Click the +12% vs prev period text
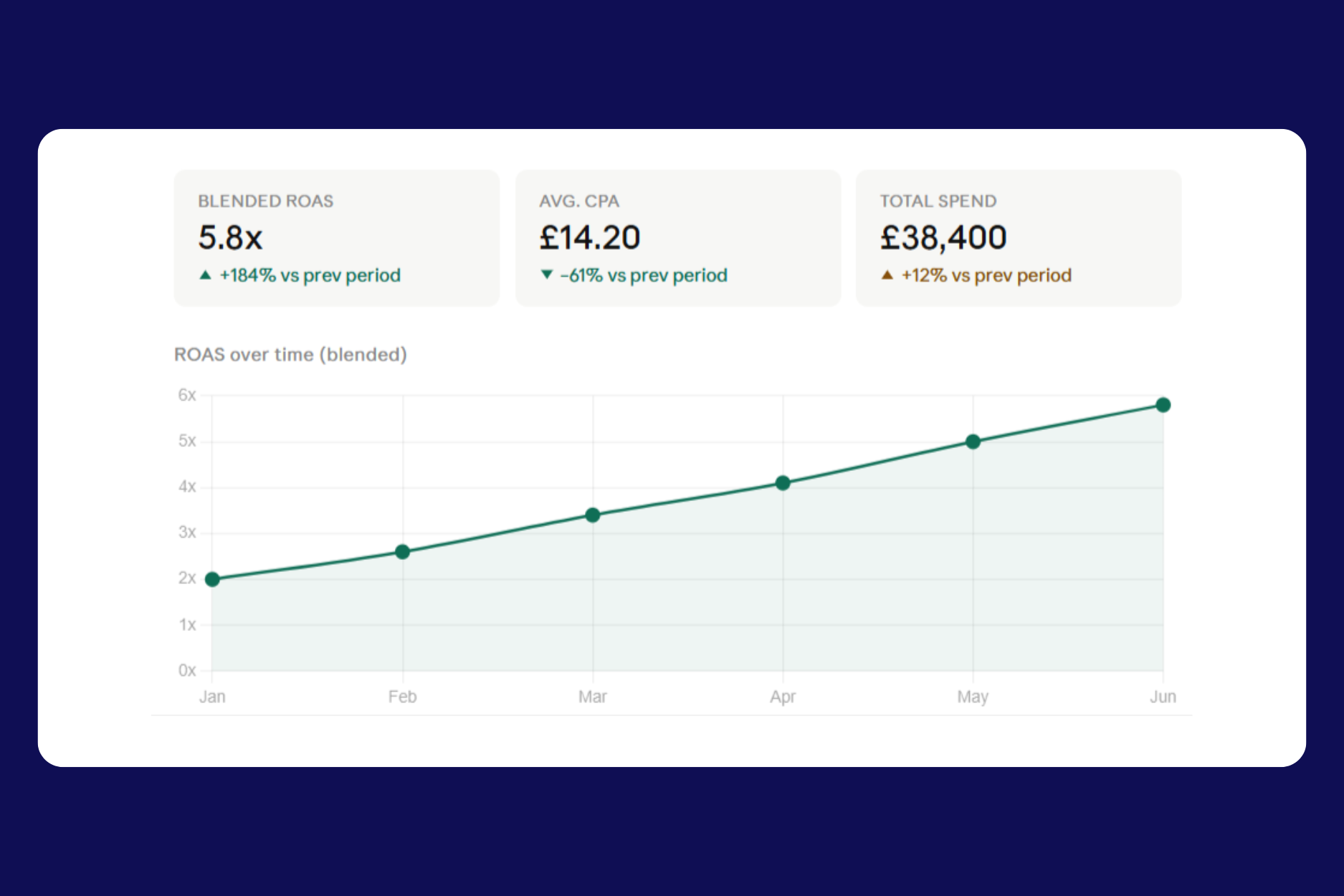The image size is (1344, 896). pyautogui.click(x=986, y=276)
